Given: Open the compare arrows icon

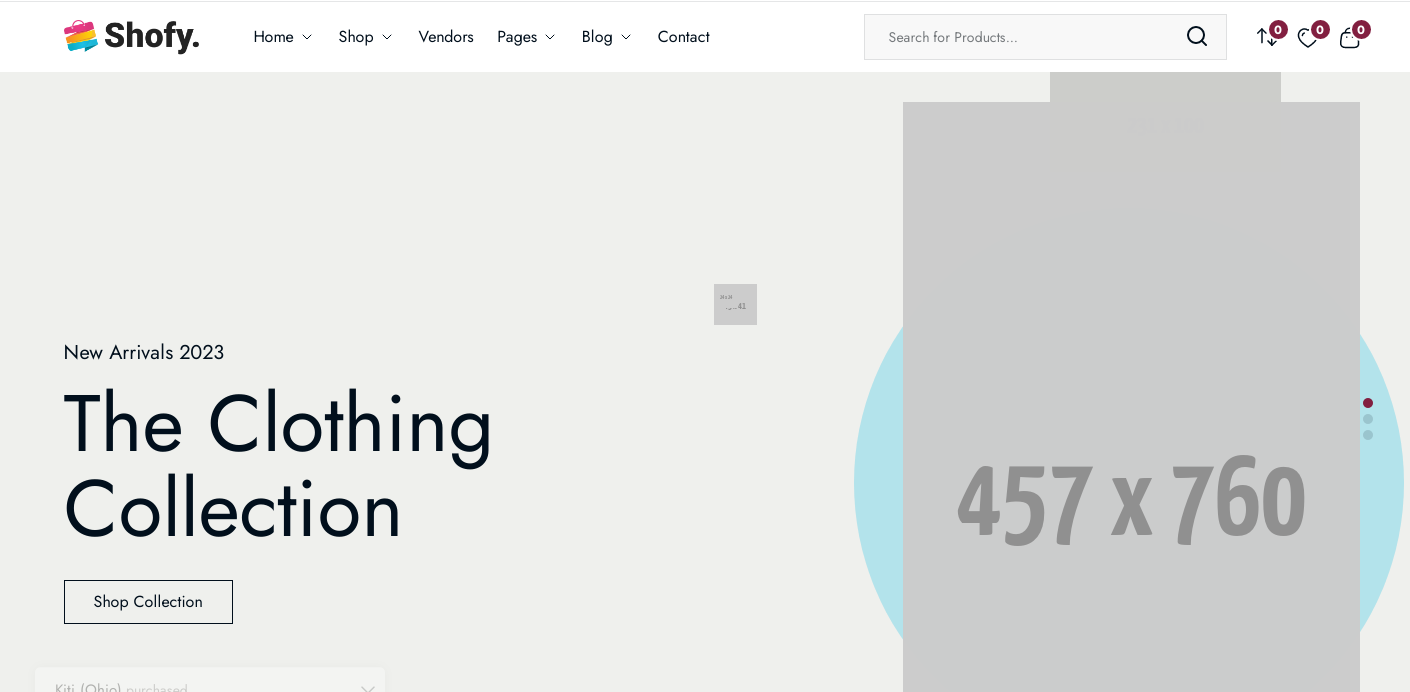Looking at the screenshot, I should coord(1267,37).
